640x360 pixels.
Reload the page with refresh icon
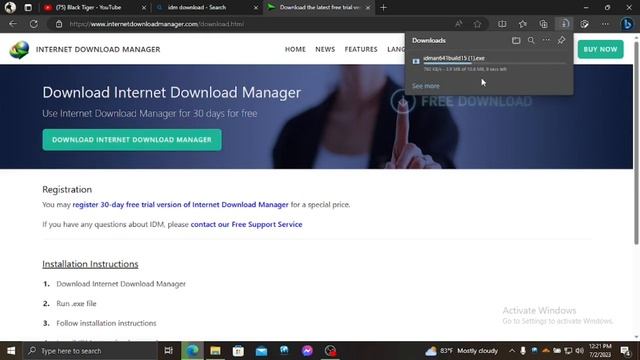[34, 24]
